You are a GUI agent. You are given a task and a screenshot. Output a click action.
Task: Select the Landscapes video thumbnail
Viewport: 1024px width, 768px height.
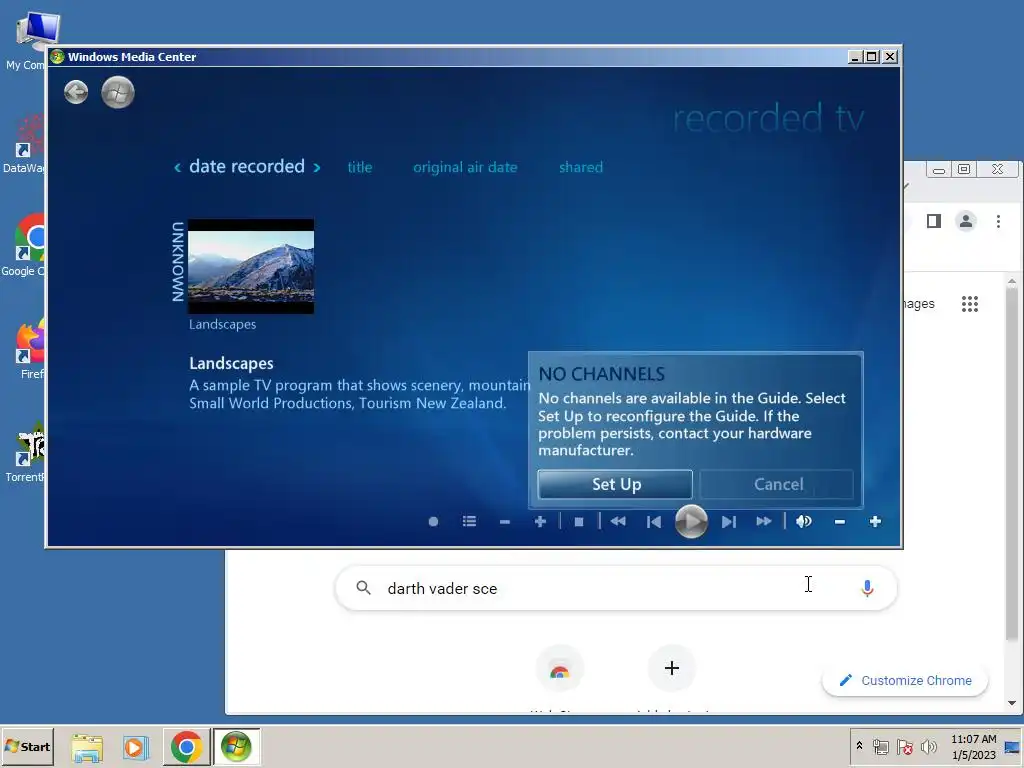(251, 266)
